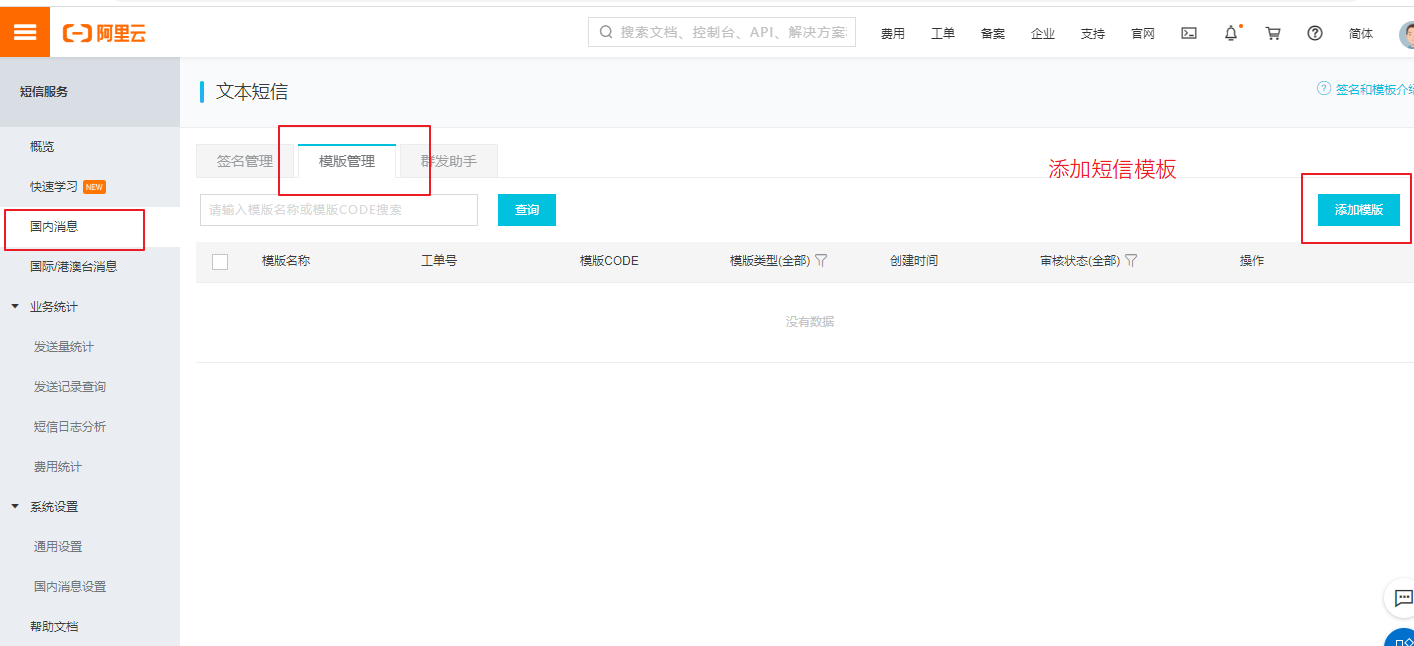Click the Alibaba Cloud logo

click(x=104, y=33)
